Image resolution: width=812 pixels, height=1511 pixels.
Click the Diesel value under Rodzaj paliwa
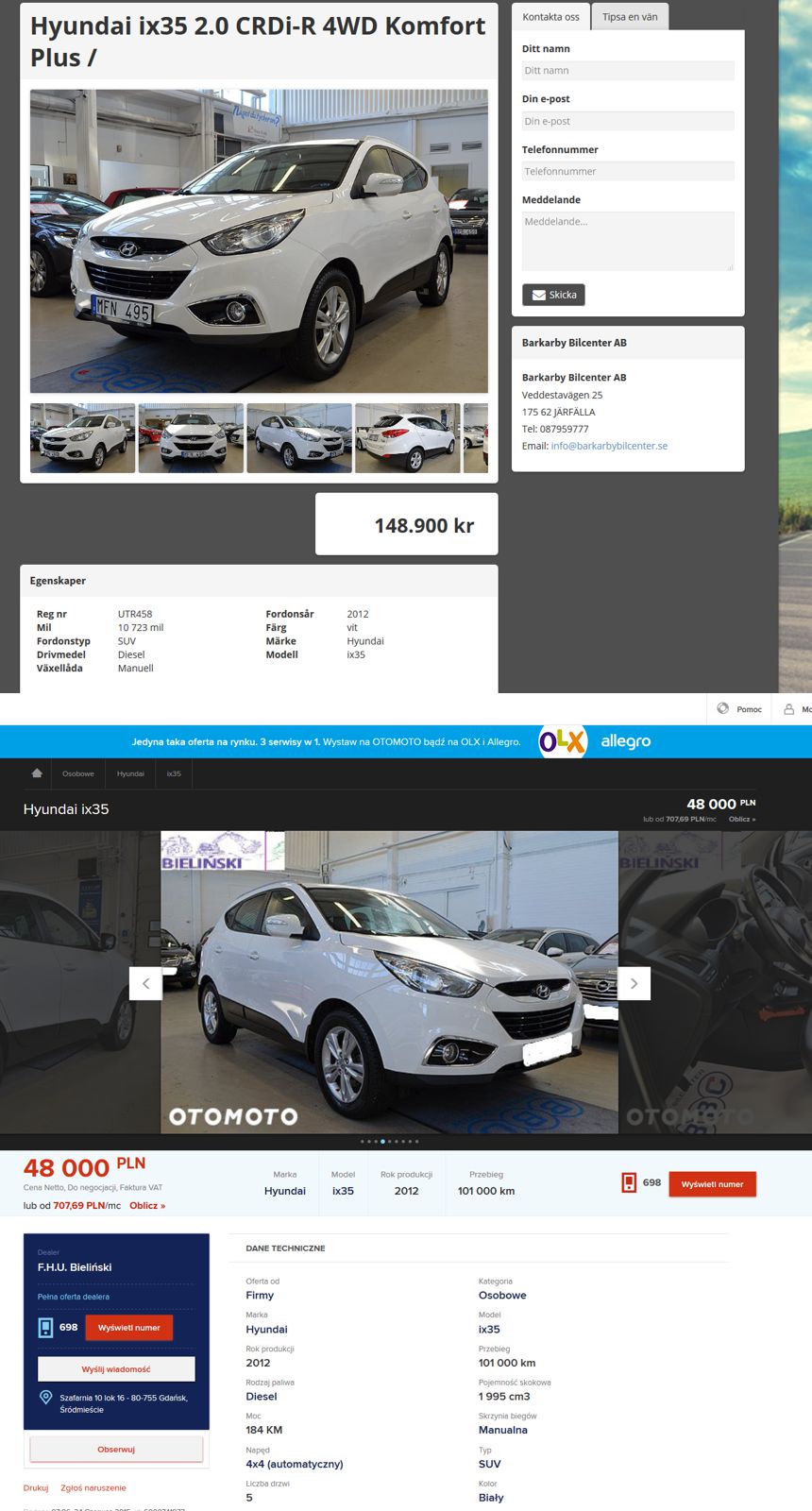262,1397
